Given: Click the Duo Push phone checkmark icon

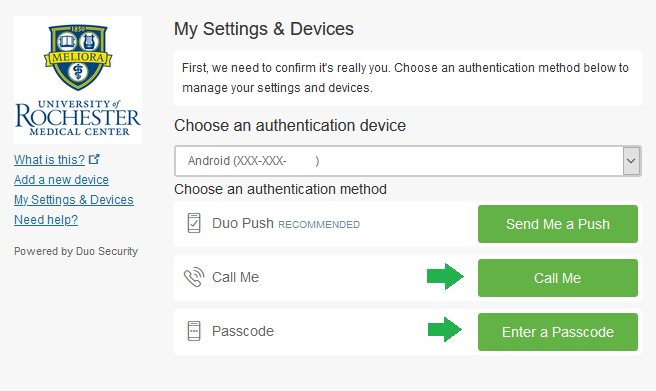Looking at the screenshot, I should pyautogui.click(x=194, y=223).
